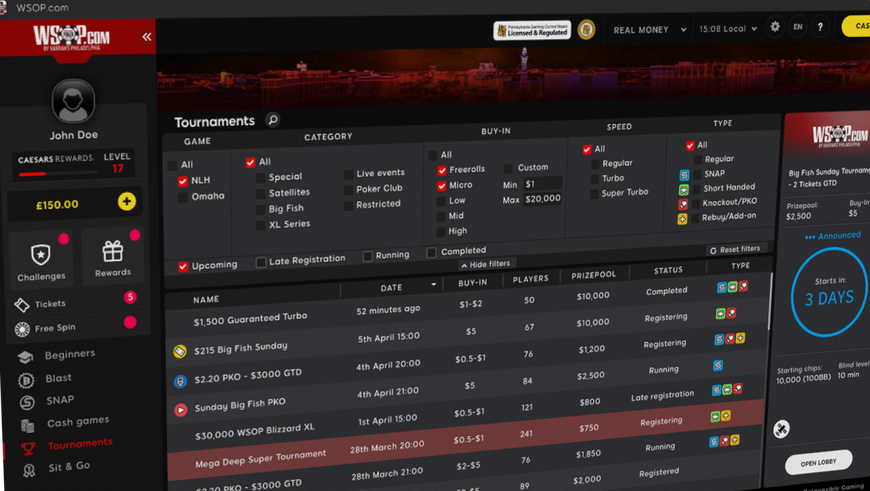Check the Late Registration checkbox
Viewport: 870px width, 491px height.
coord(261,262)
